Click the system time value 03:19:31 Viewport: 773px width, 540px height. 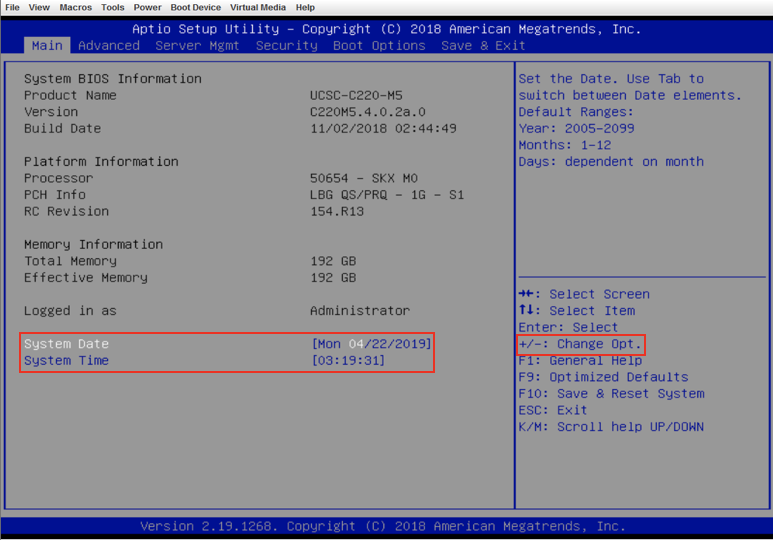(x=348, y=360)
